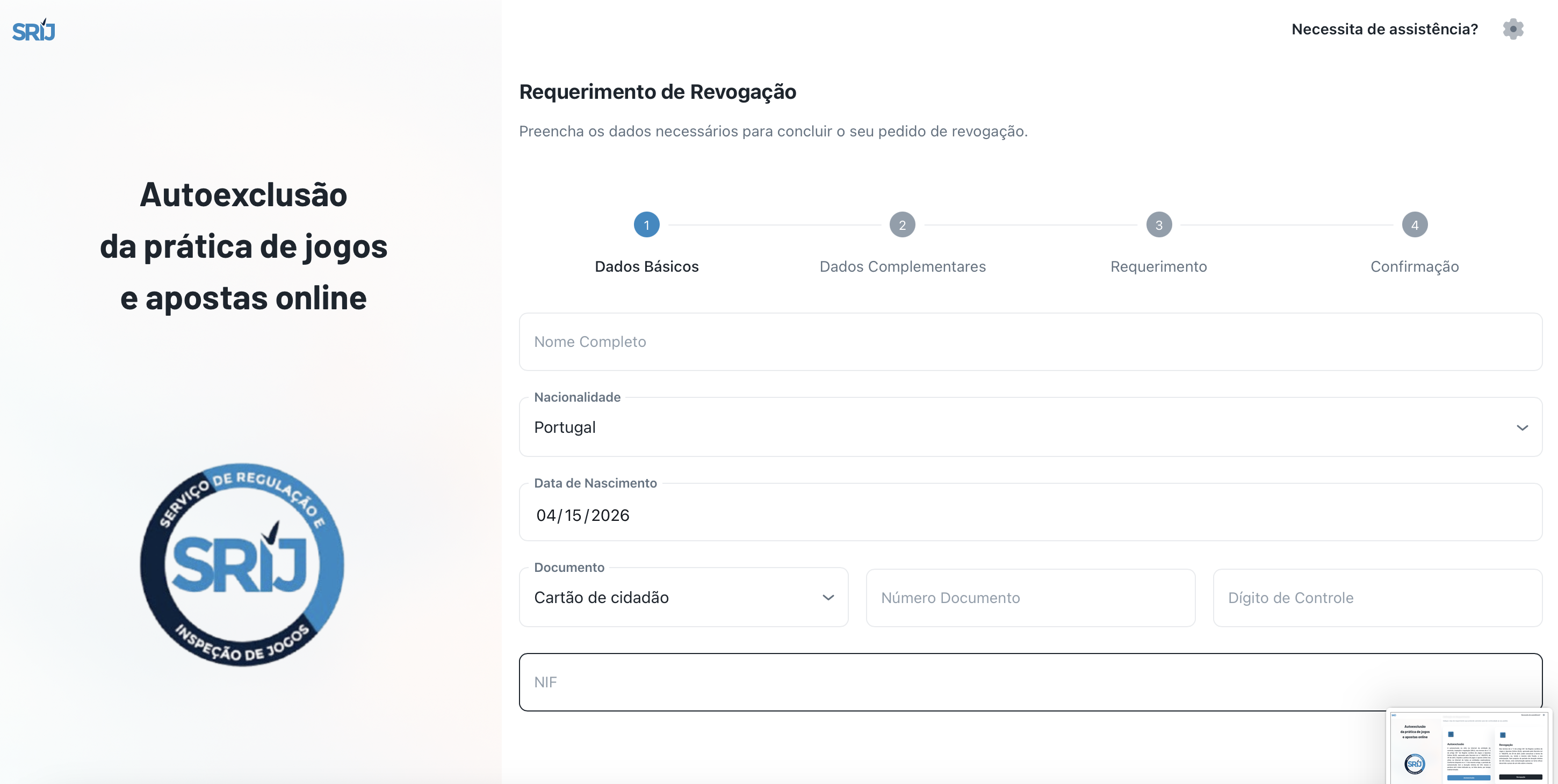Click the month '04' in birth date
Image resolution: width=1558 pixels, height=784 pixels.
tap(545, 515)
